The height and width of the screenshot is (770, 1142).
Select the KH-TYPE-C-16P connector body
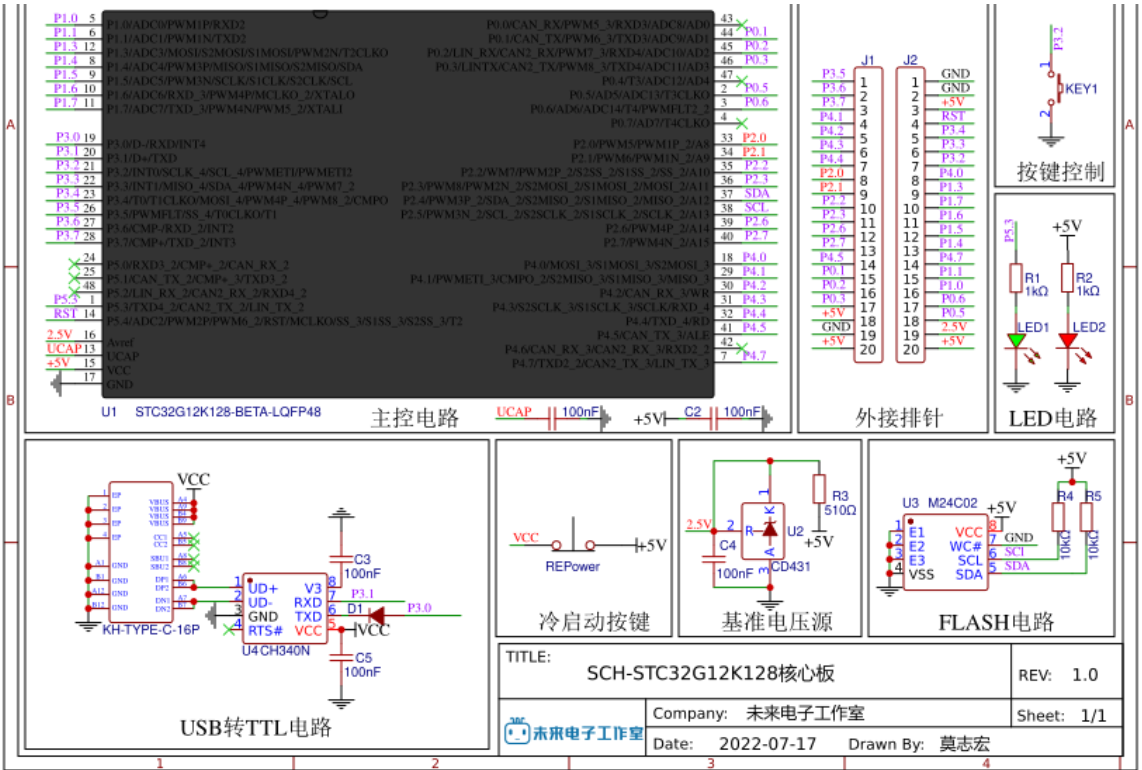coord(141,551)
